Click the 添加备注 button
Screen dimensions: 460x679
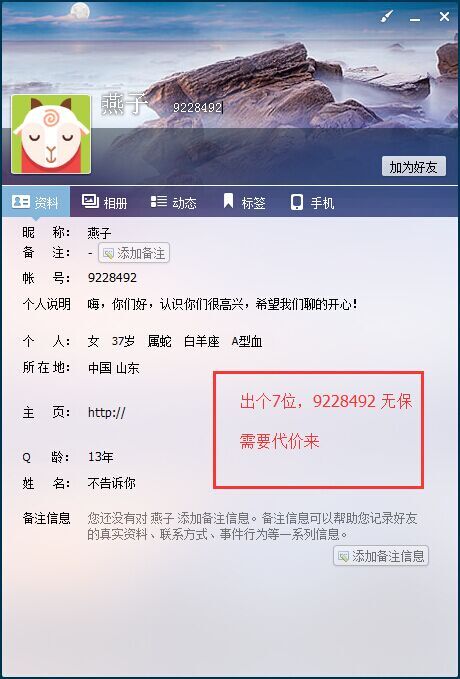click(134, 253)
